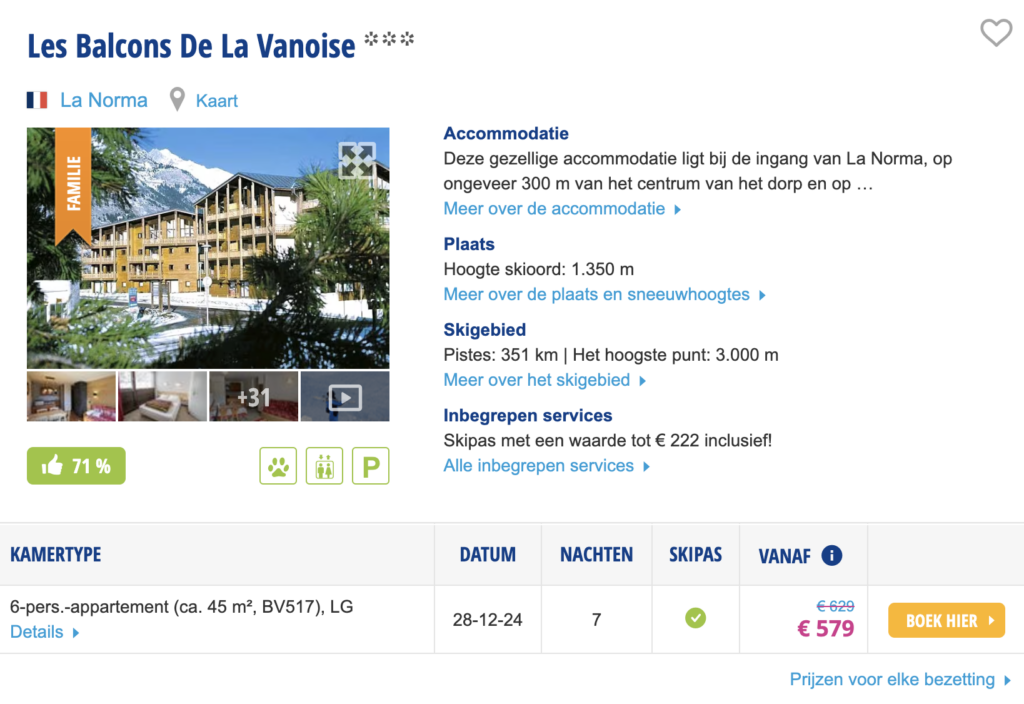The width and height of the screenshot is (1024, 704).
Task: Open the La Norma location link
Action: 104,100
